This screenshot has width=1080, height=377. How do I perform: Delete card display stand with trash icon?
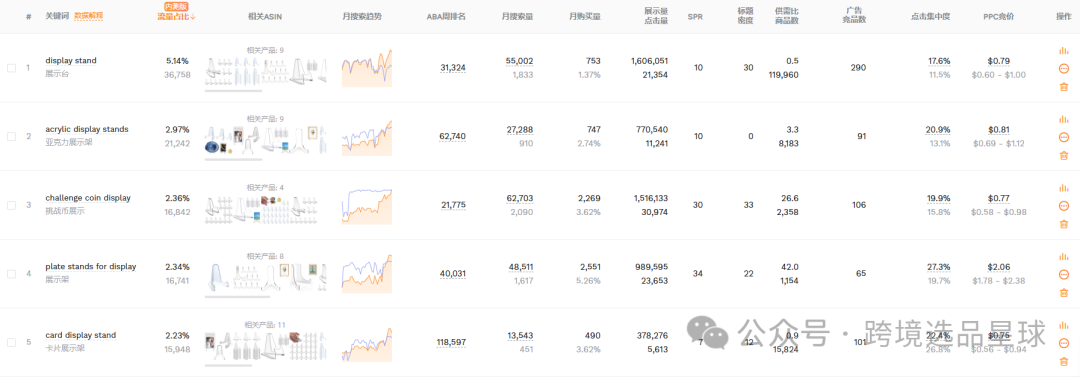point(1063,361)
